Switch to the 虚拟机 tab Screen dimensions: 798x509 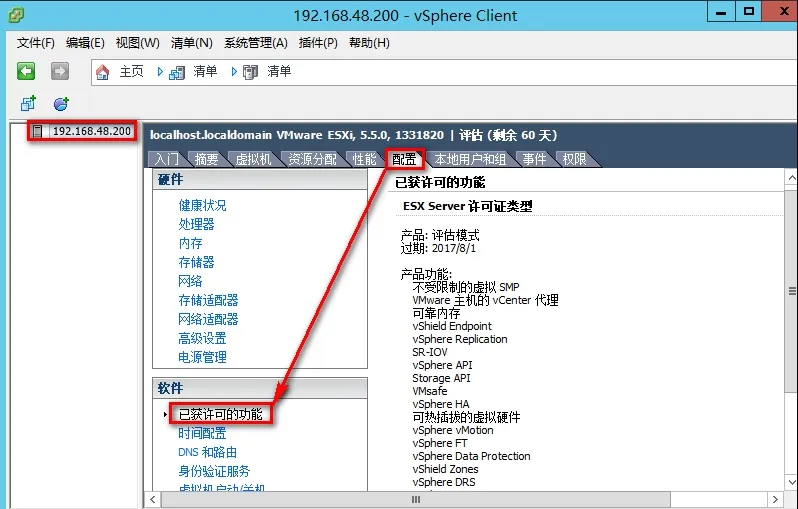pos(253,159)
